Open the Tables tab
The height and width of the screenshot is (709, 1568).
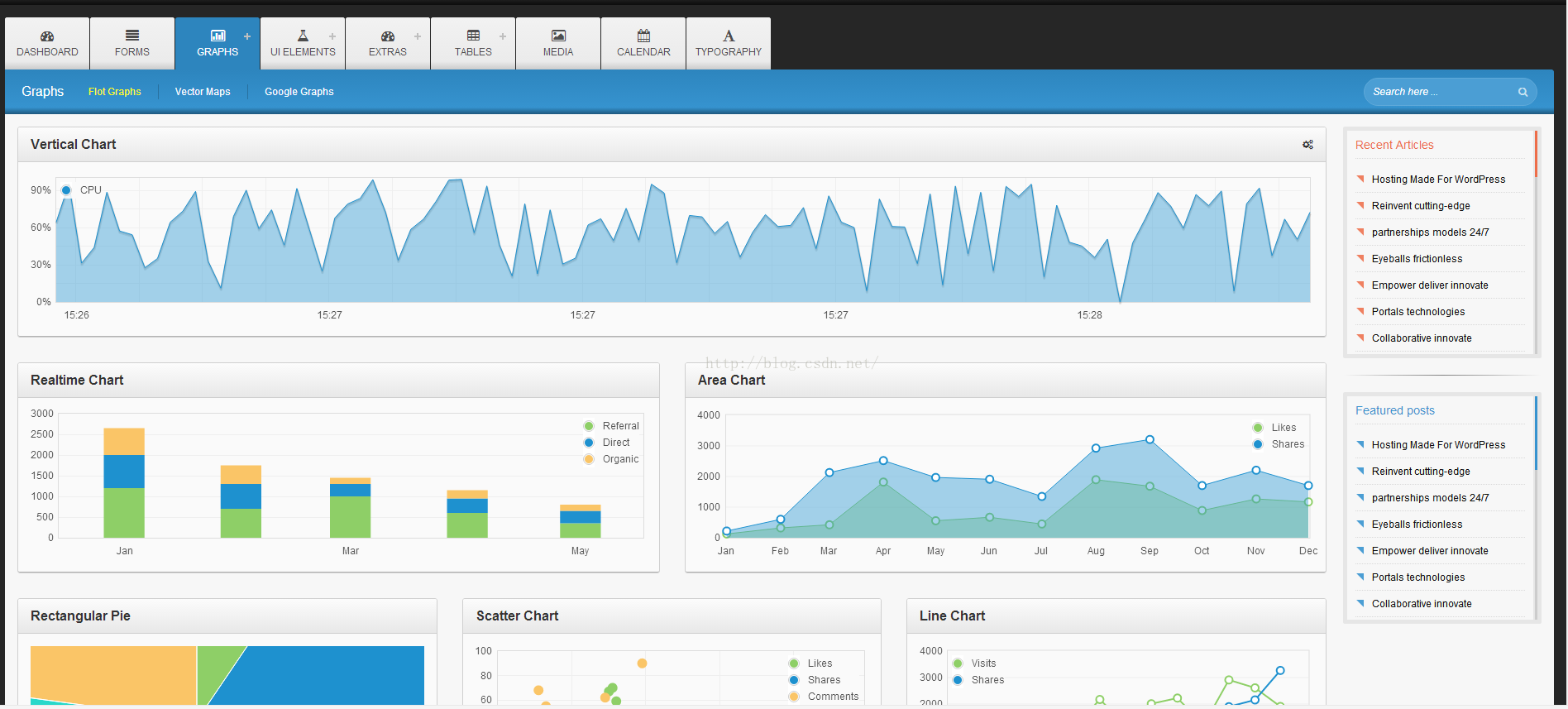click(473, 43)
